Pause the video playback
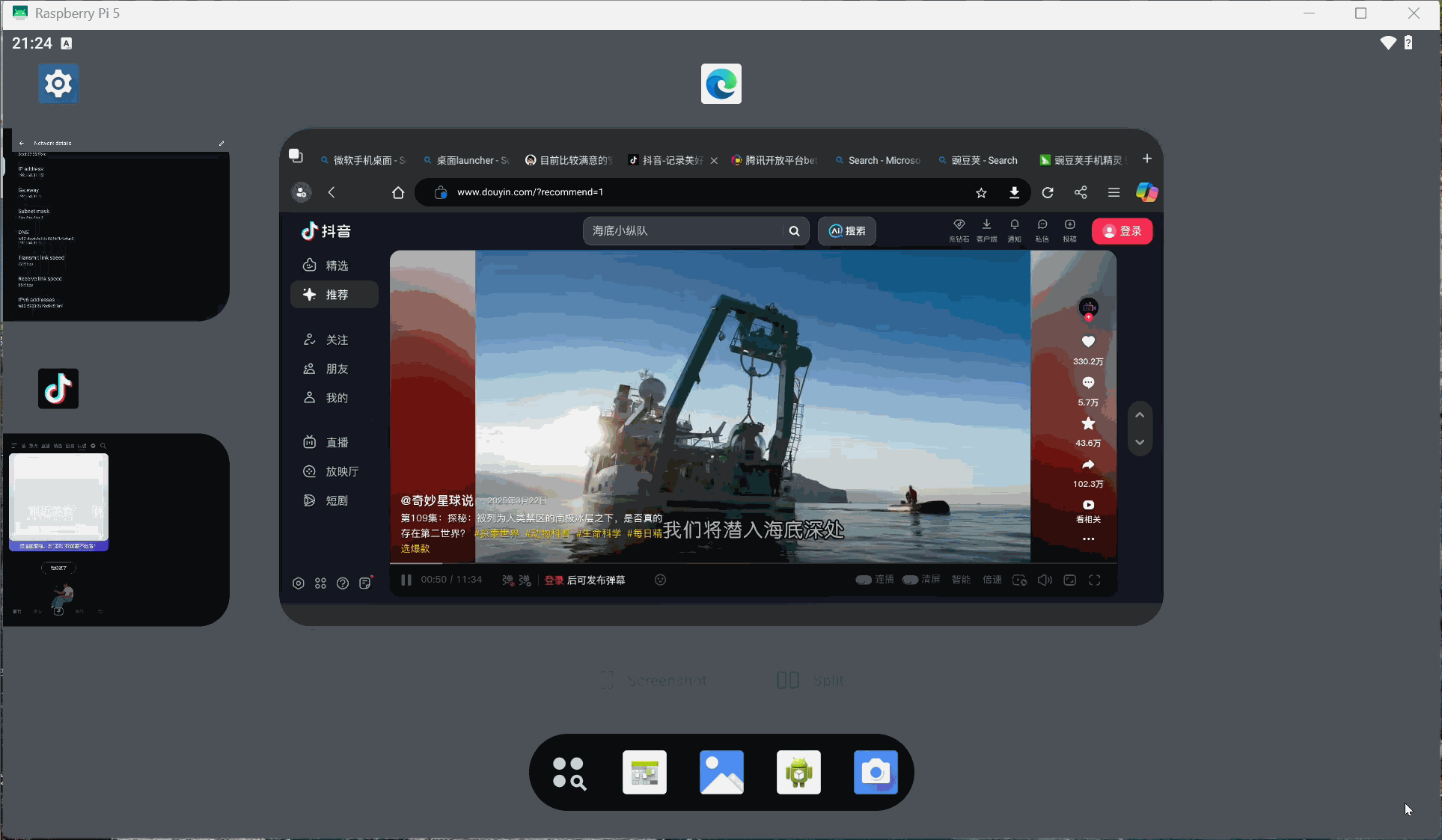 coord(406,580)
